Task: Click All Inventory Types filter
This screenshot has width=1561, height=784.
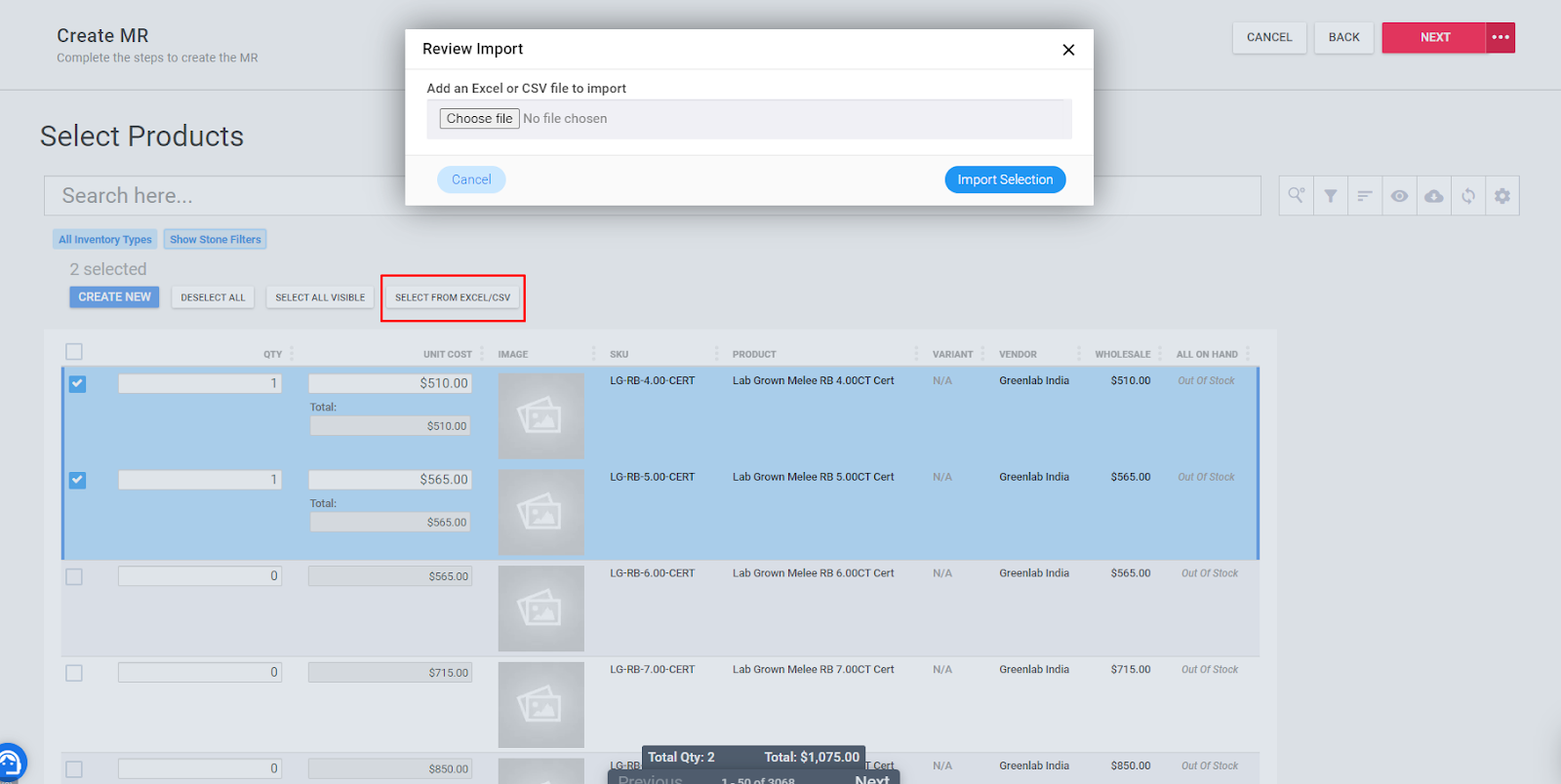Action: (105, 240)
